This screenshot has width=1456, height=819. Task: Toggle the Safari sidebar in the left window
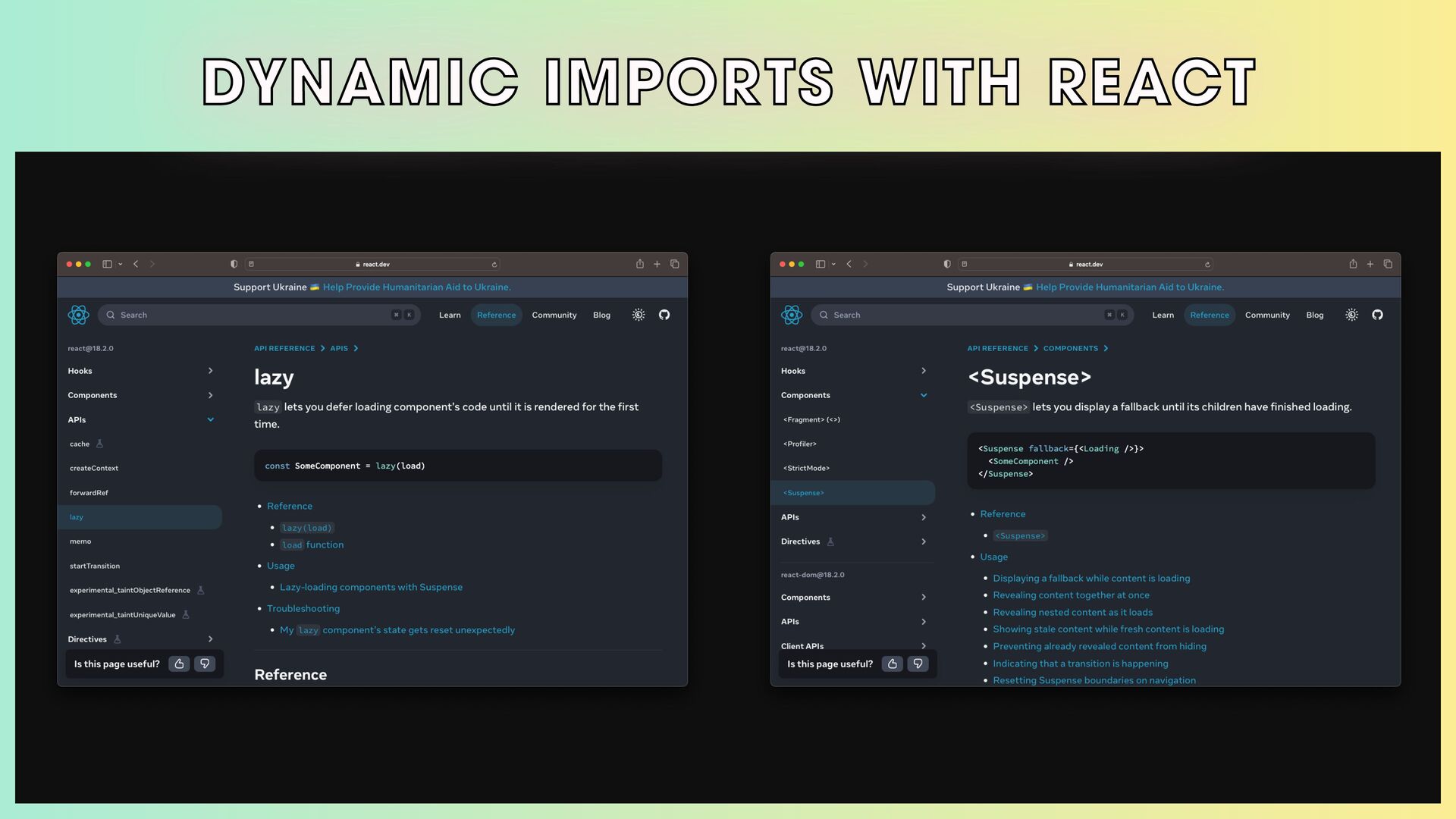[x=108, y=264]
